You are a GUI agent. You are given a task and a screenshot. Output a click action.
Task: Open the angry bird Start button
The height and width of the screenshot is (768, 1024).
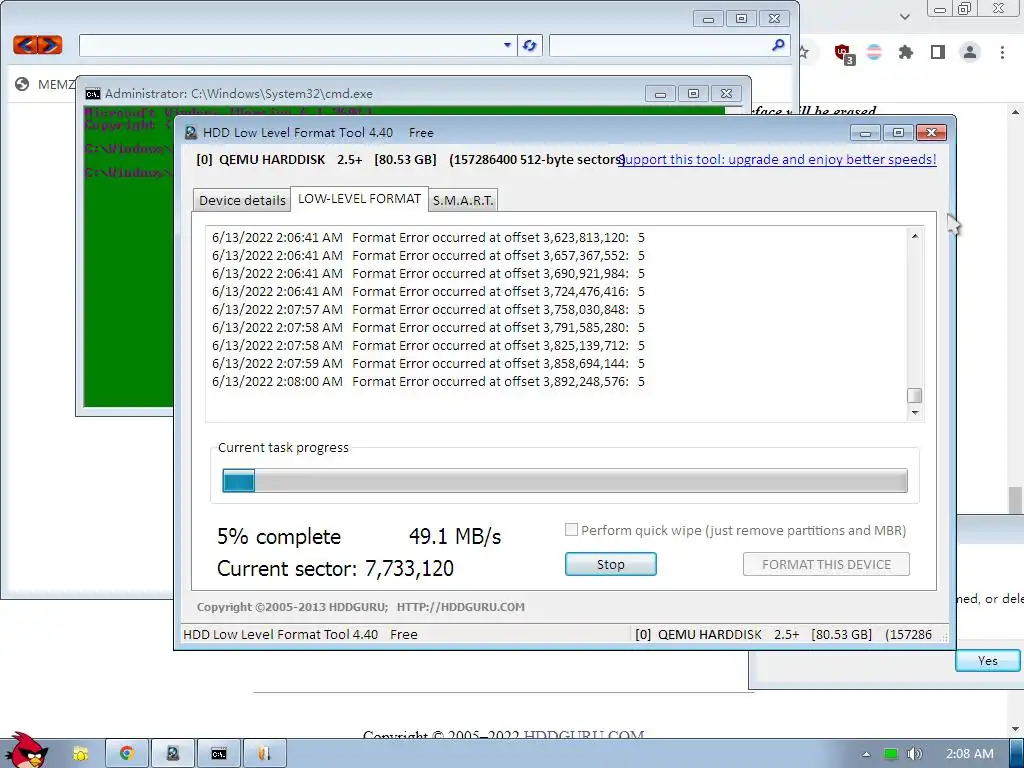(27, 751)
